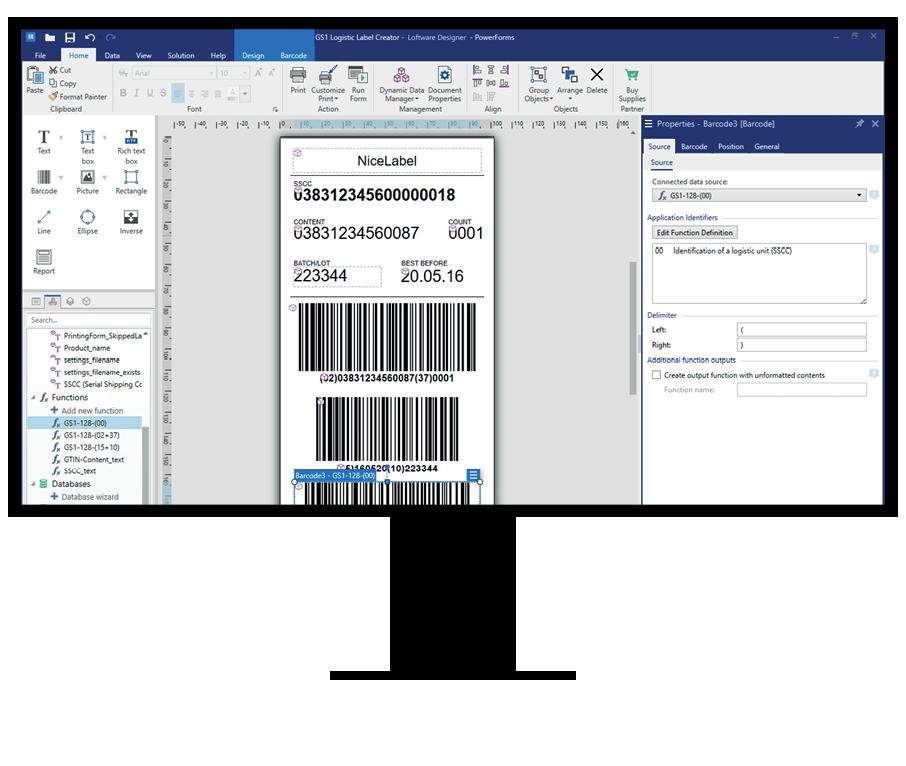906x766 pixels.
Task: Toggle Bold formatting
Action: pyautogui.click(x=123, y=93)
